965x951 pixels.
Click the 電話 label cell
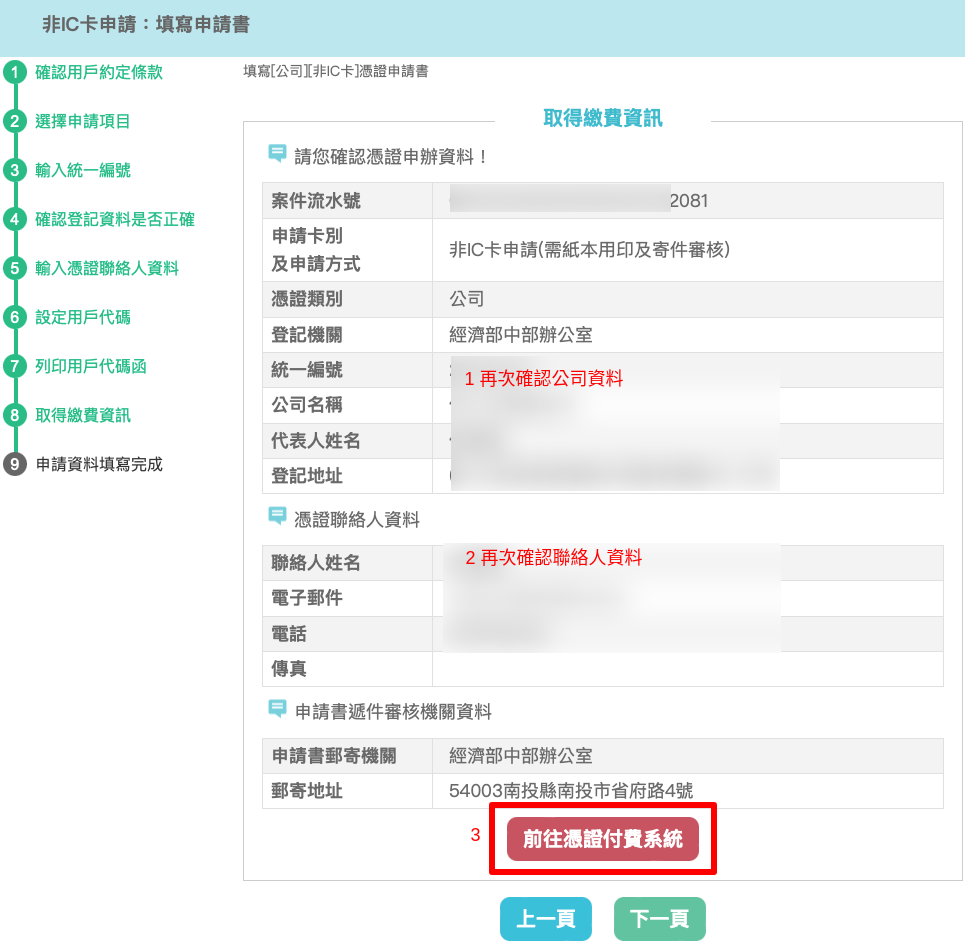(x=347, y=634)
